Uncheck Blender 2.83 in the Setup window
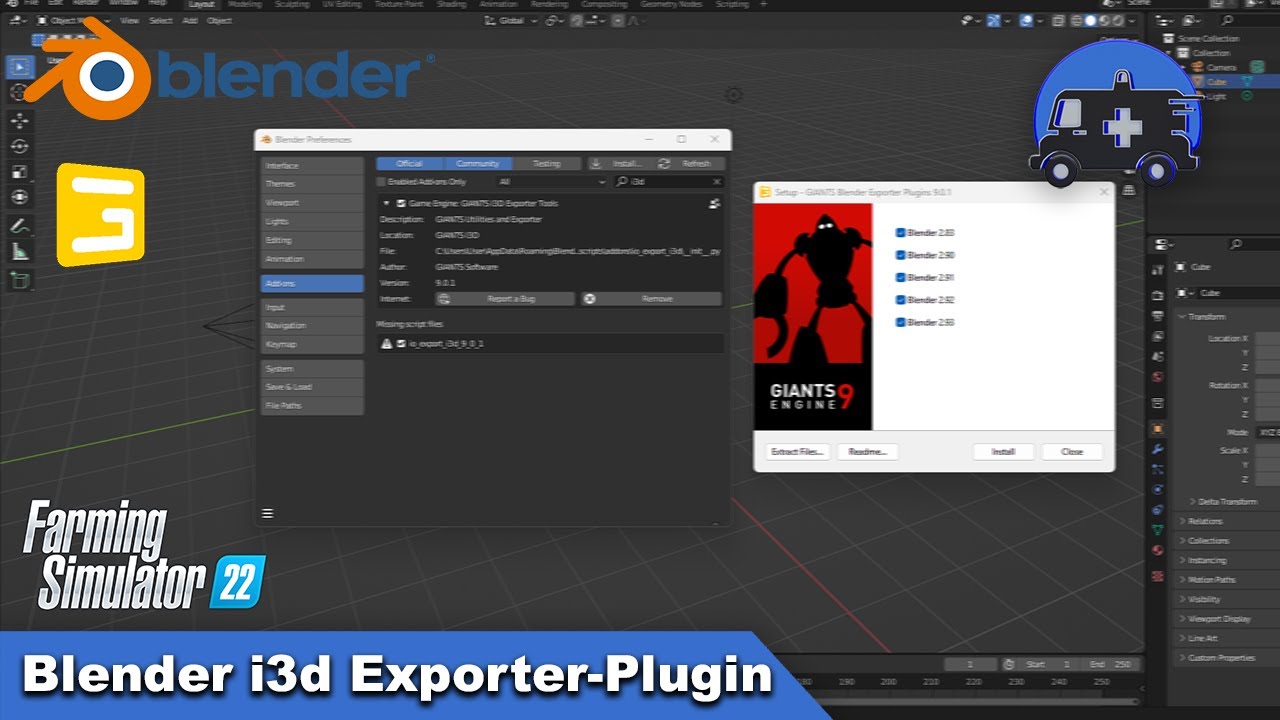This screenshot has width=1280, height=720. click(x=900, y=232)
